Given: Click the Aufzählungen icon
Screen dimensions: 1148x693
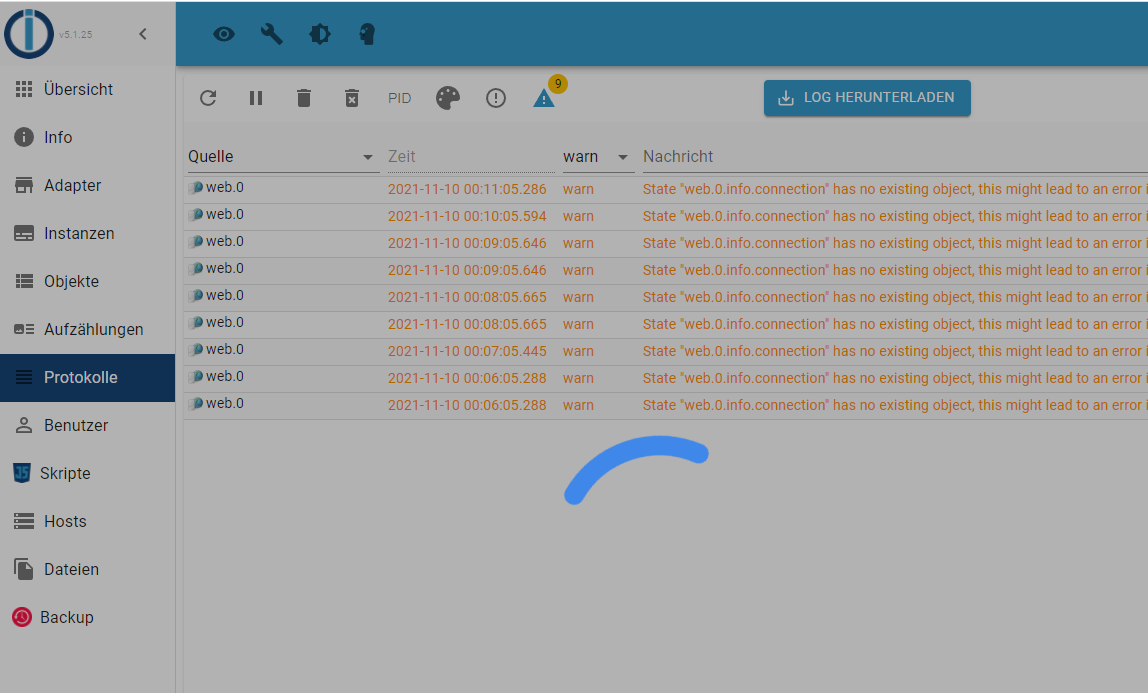Looking at the screenshot, I should 24,329.
